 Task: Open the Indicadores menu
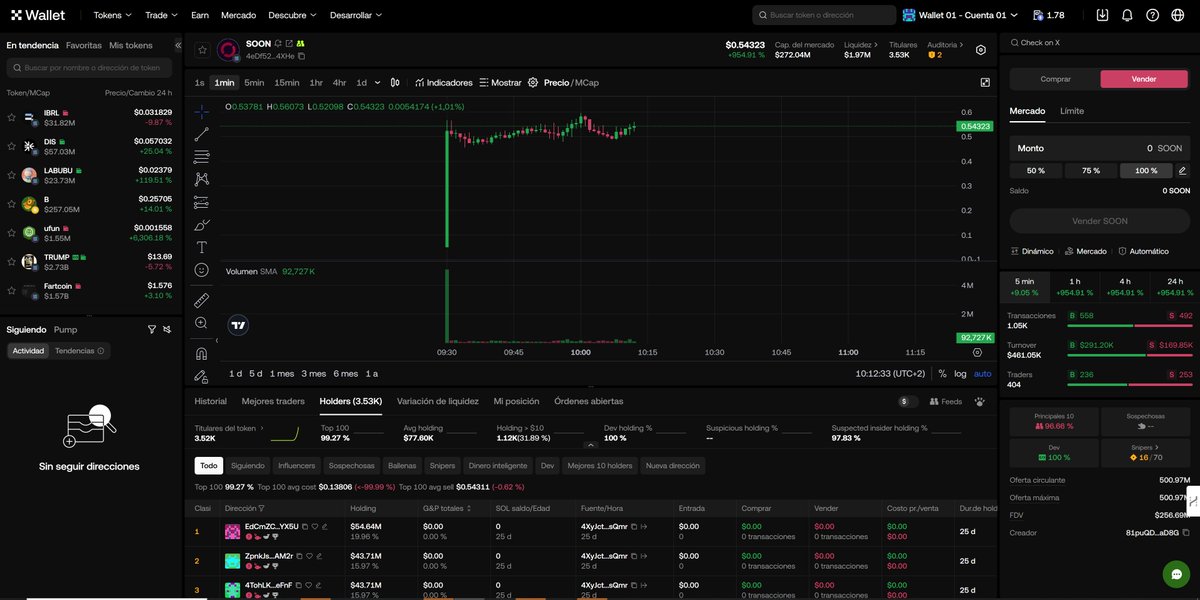443,83
